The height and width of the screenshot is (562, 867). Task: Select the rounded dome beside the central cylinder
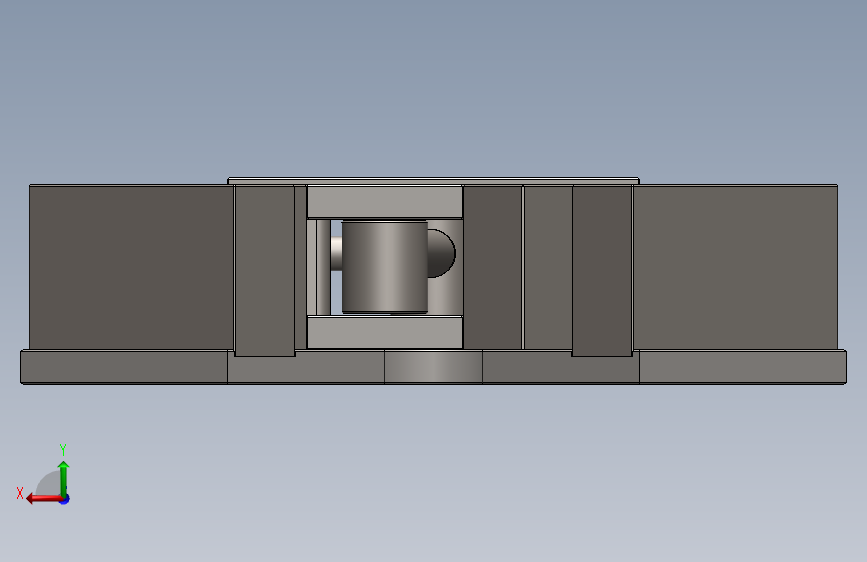tap(441, 253)
